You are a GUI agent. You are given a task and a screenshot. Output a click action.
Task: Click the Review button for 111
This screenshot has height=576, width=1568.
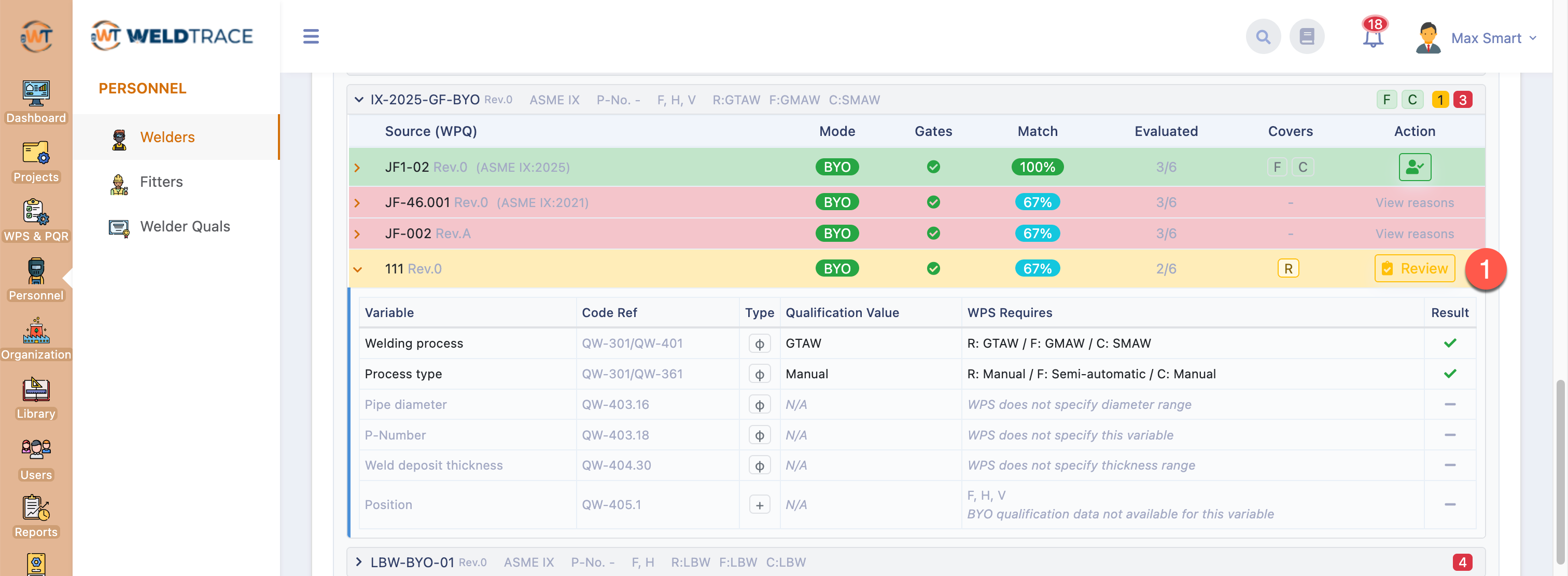pyautogui.click(x=1414, y=268)
